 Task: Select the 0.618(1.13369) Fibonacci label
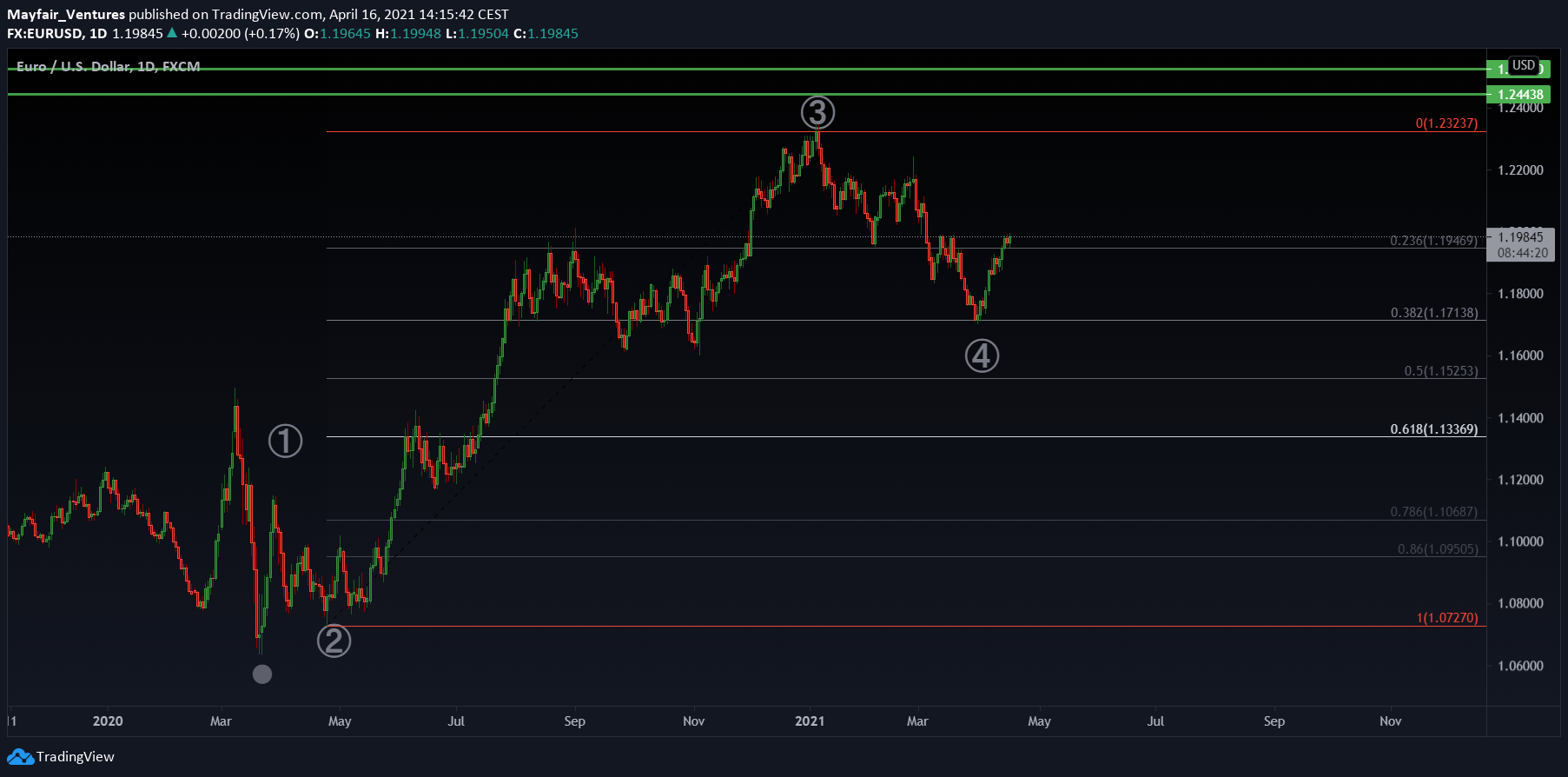pyautogui.click(x=1434, y=429)
